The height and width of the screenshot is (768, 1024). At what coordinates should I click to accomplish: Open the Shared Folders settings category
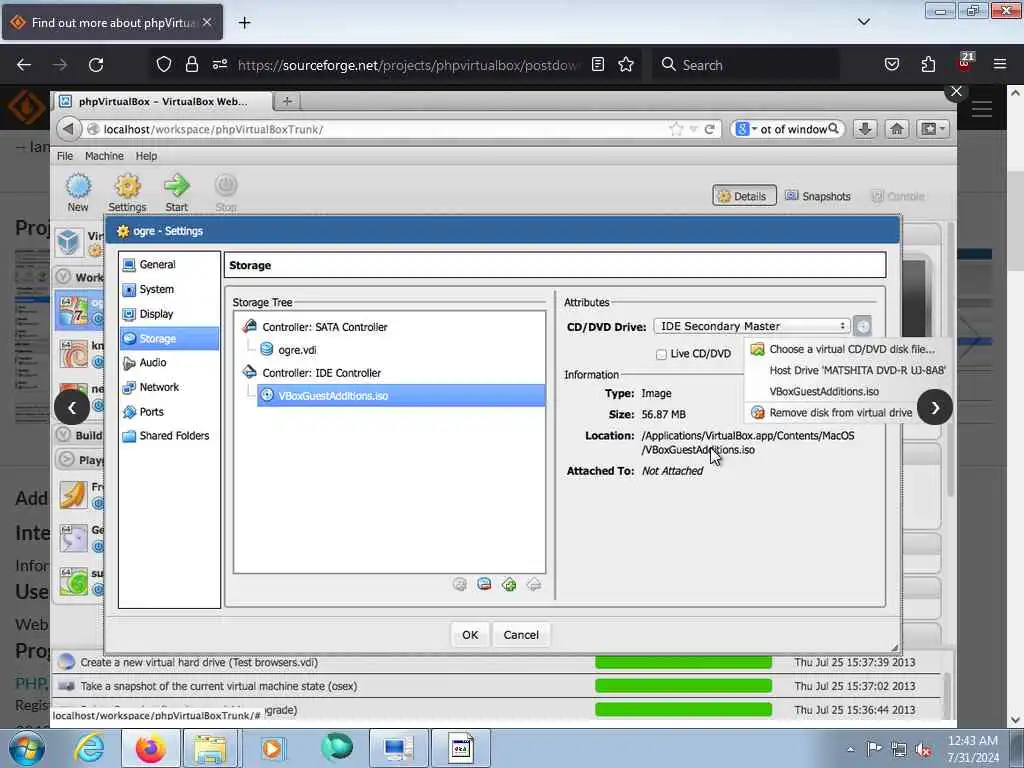(x=169, y=436)
